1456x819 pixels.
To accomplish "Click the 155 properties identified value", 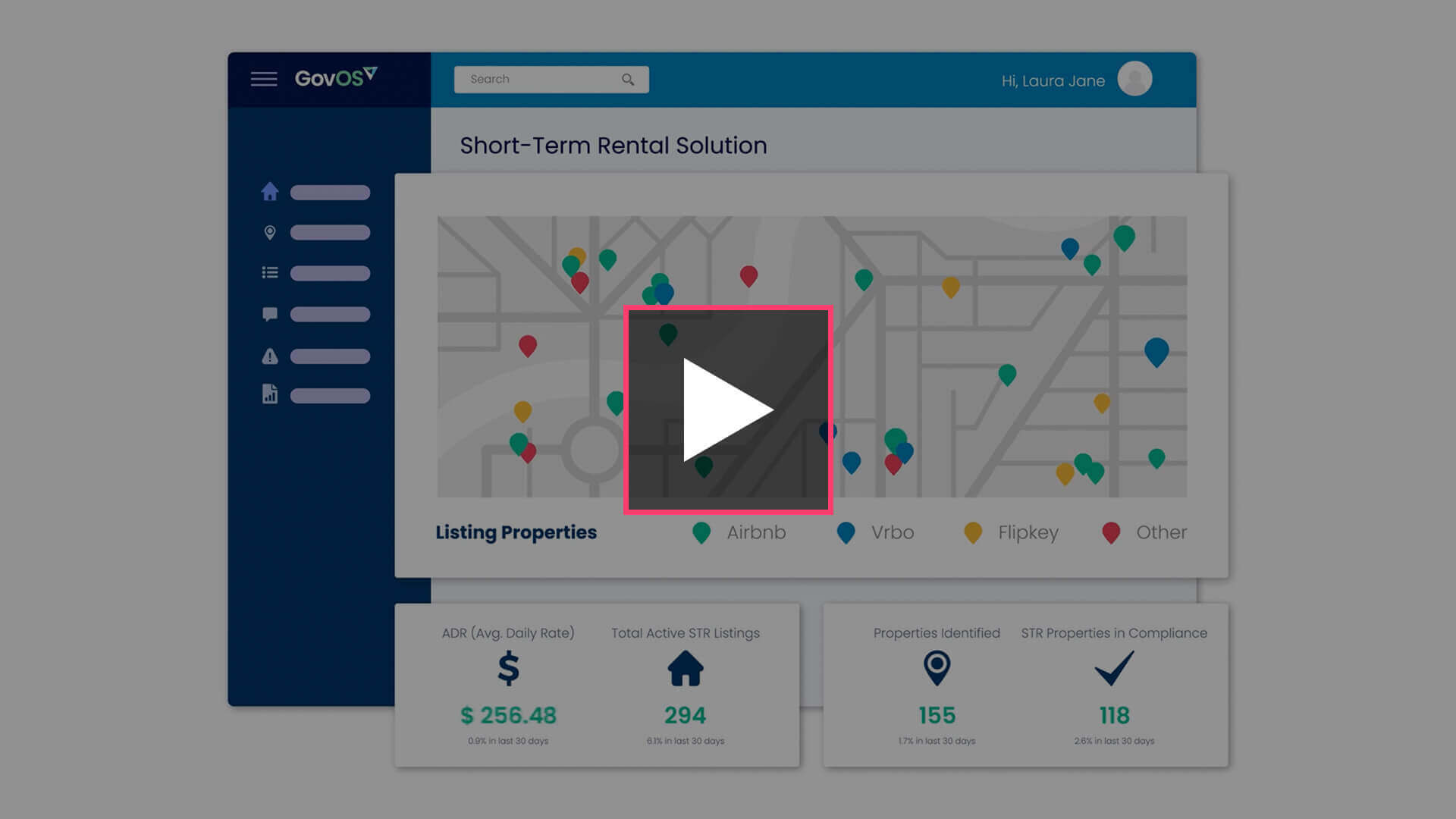I will 937,715.
